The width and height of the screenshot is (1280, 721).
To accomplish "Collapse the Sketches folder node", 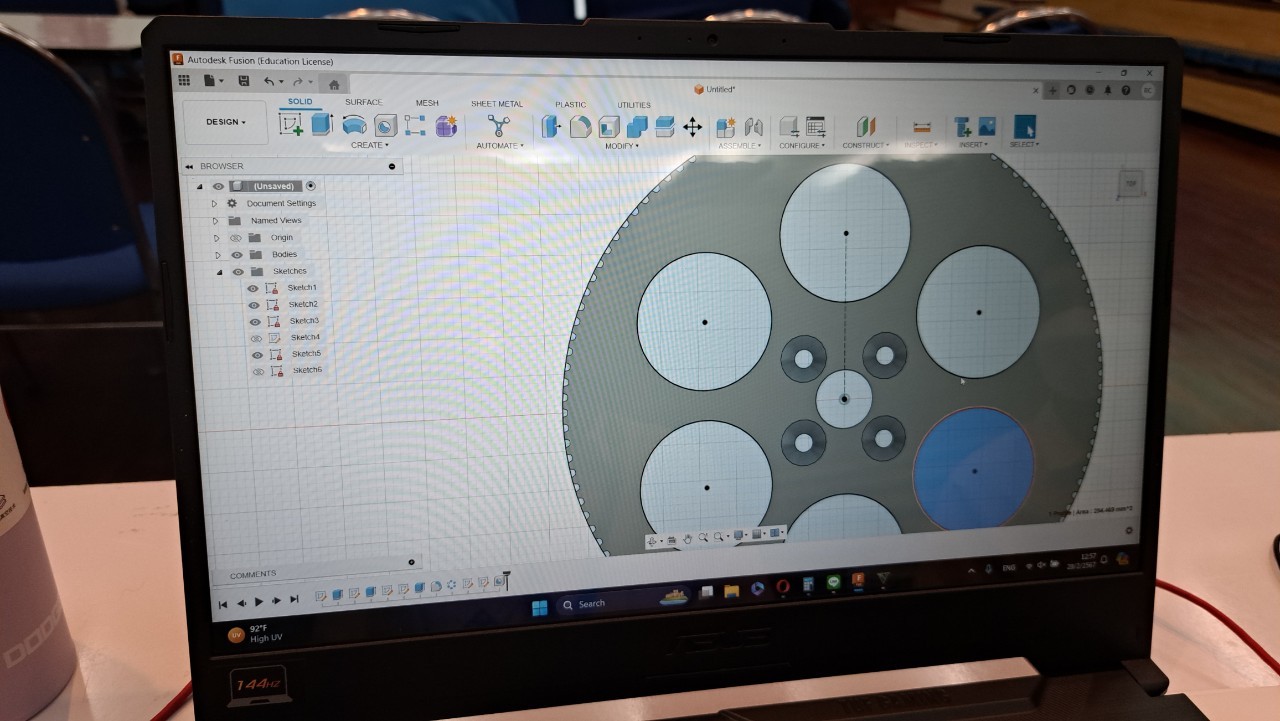I will coord(219,272).
